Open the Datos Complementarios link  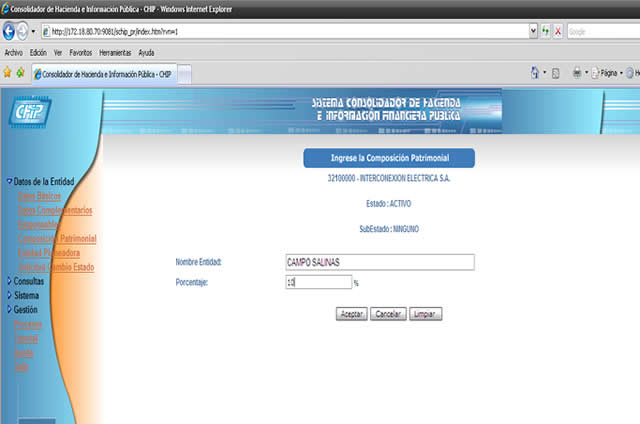[55, 211]
